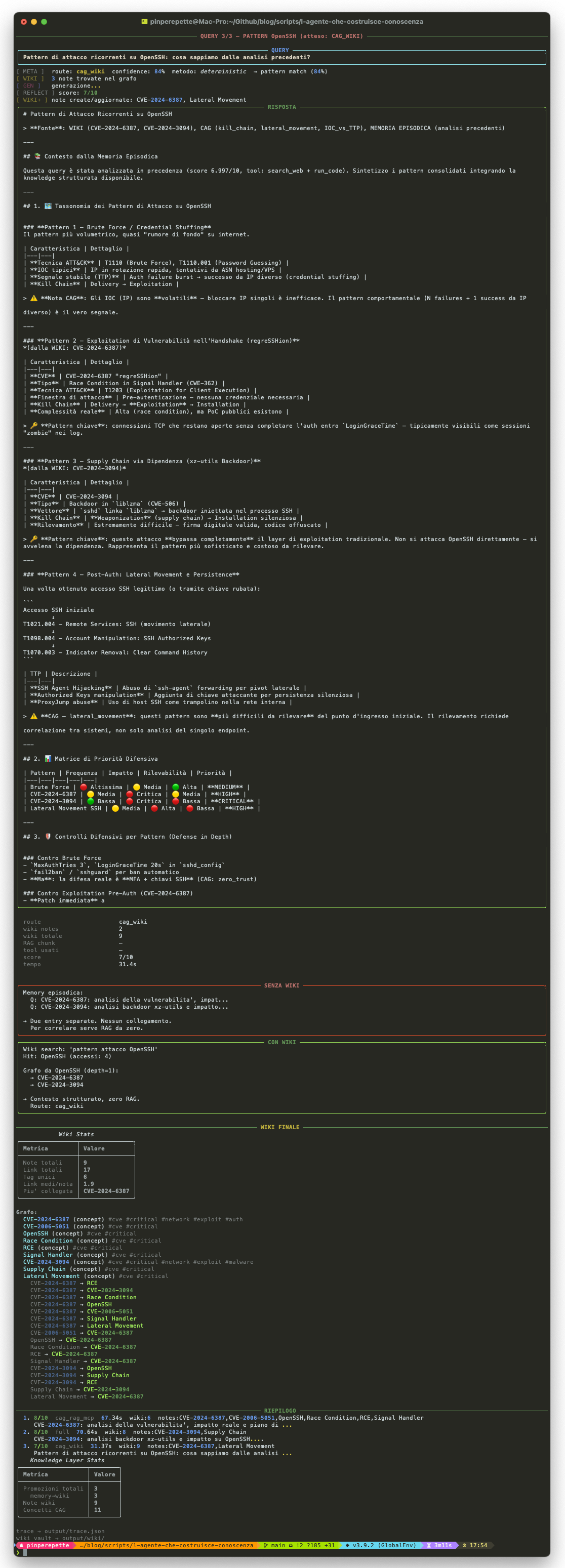
Task: Select the query line Pattern di attacco ricorrenti su OpenSSH
Action: click(x=166, y=57)
